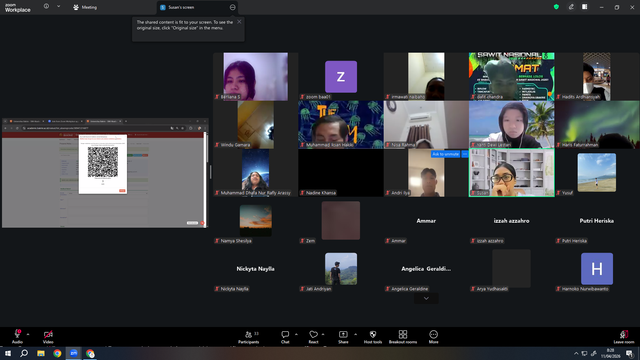
Task: Expand reactions arrow beside React
Action: click(323, 334)
